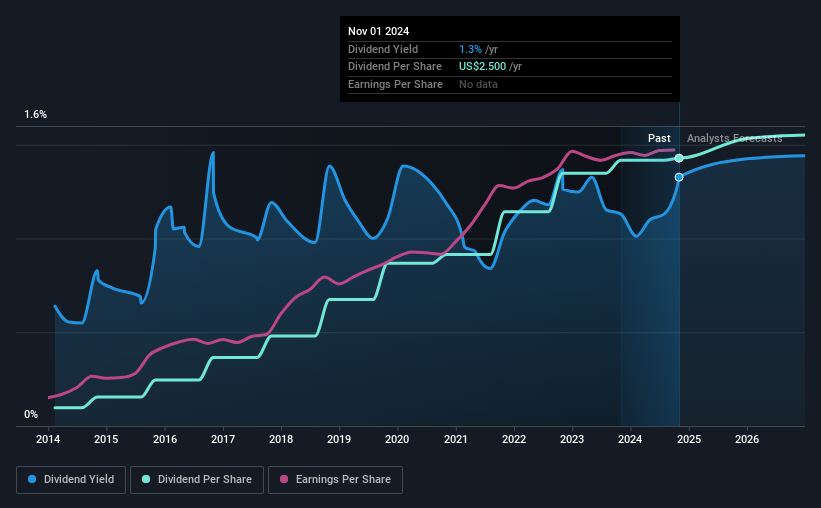
Task: Click the blue Dividend Yield legend dot
Action: [x=32, y=479]
